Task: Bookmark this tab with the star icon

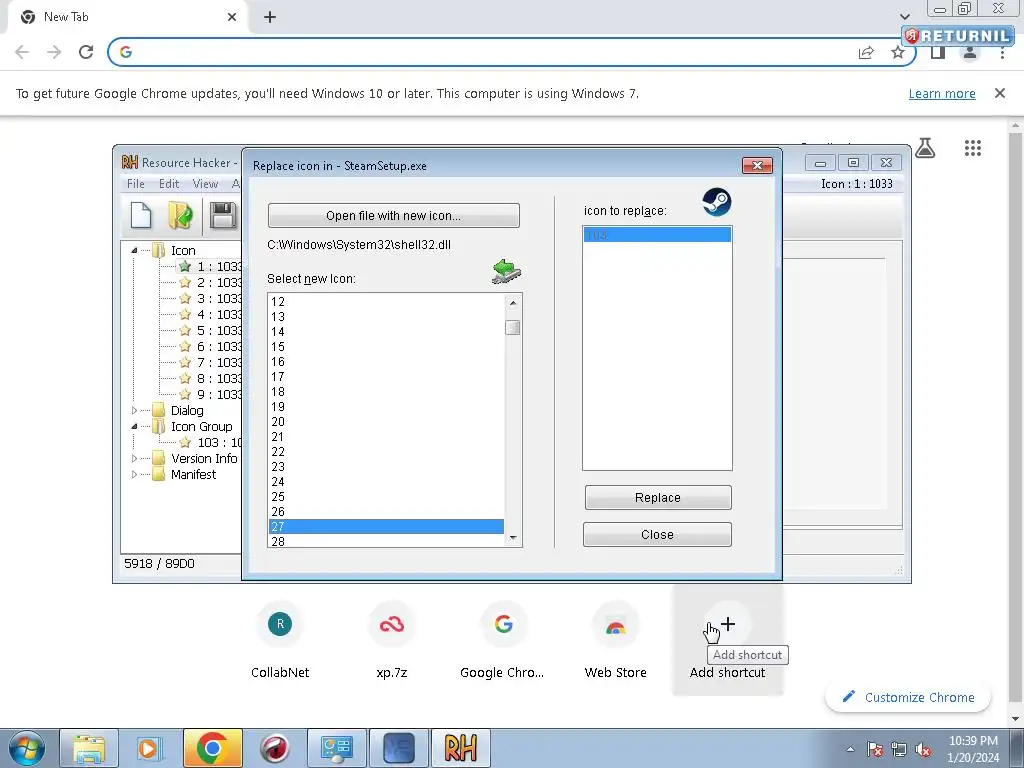Action: 898,52
